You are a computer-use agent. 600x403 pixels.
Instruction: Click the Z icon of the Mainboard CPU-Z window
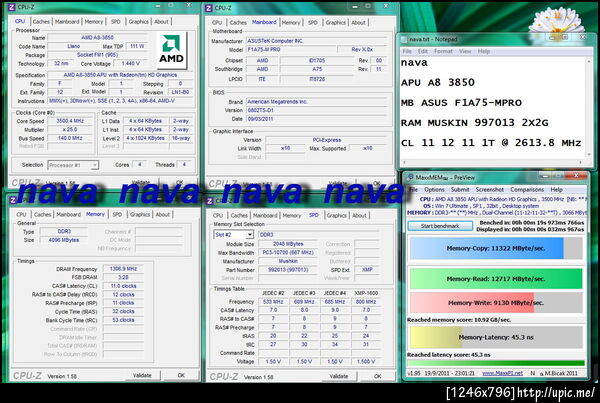pos(209,8)
